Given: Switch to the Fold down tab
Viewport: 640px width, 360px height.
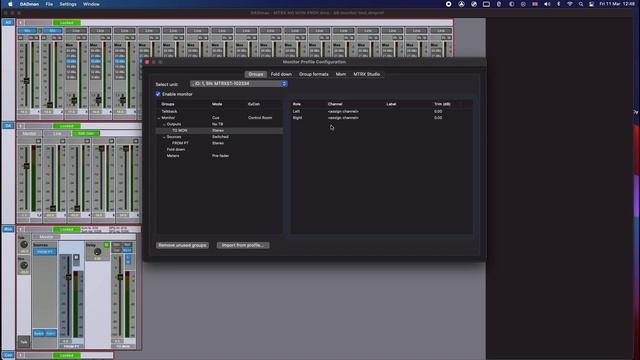Looking at the screenshot, I should [x=281, y=74].
